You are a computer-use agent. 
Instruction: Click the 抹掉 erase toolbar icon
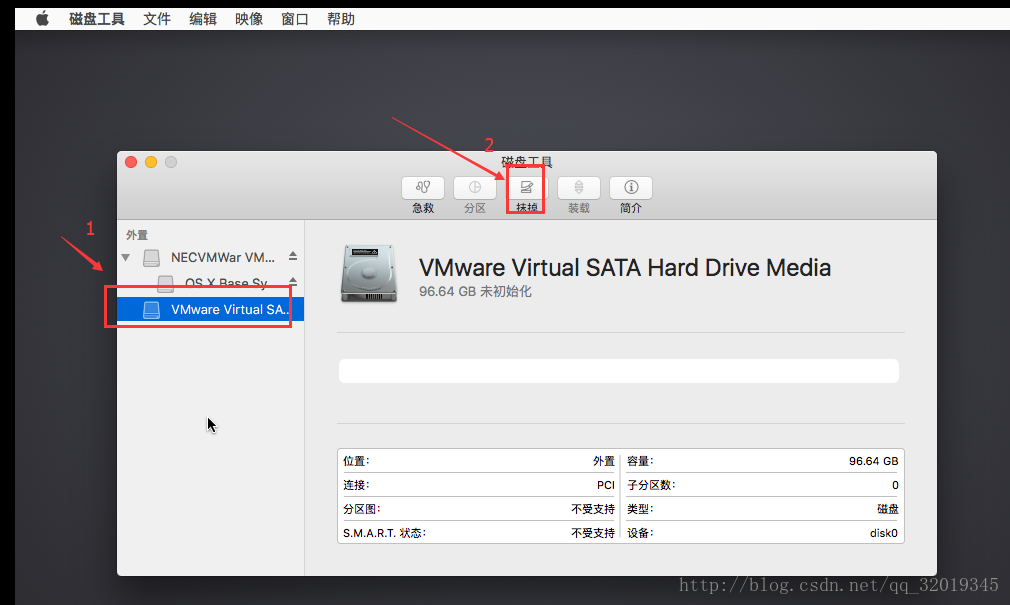click(x=526, y=187)
